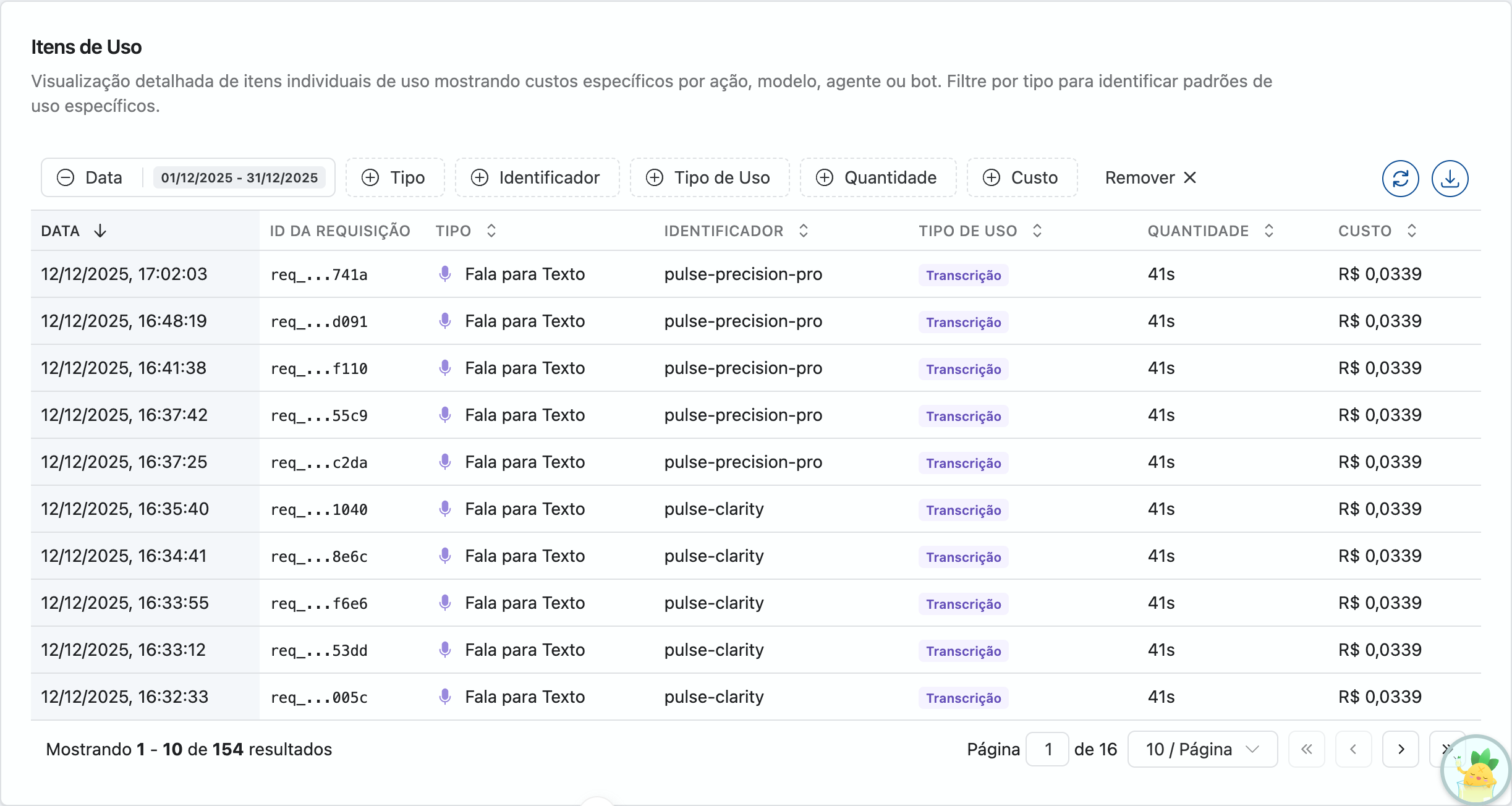This screenshot has height=806, width=1512.
Task: Open the date range 01/12/2025 - 31/12/2025
Action: 239,178
